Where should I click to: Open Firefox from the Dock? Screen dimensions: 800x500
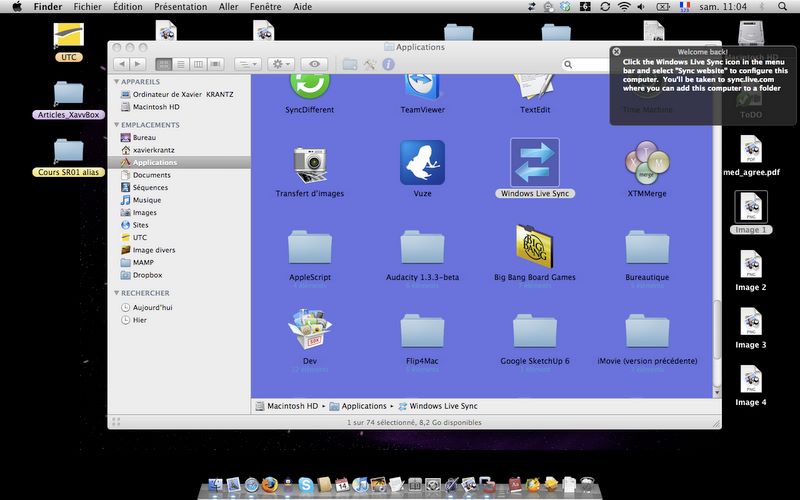[269, 484]
